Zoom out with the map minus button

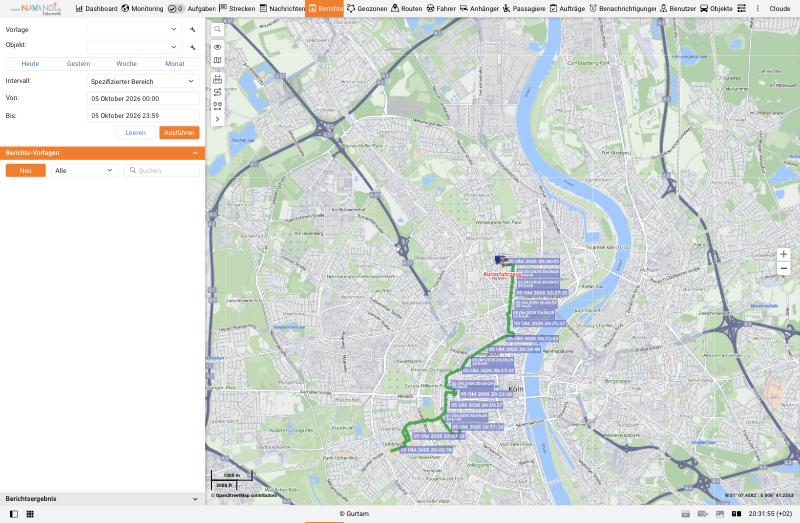point(783,268)
